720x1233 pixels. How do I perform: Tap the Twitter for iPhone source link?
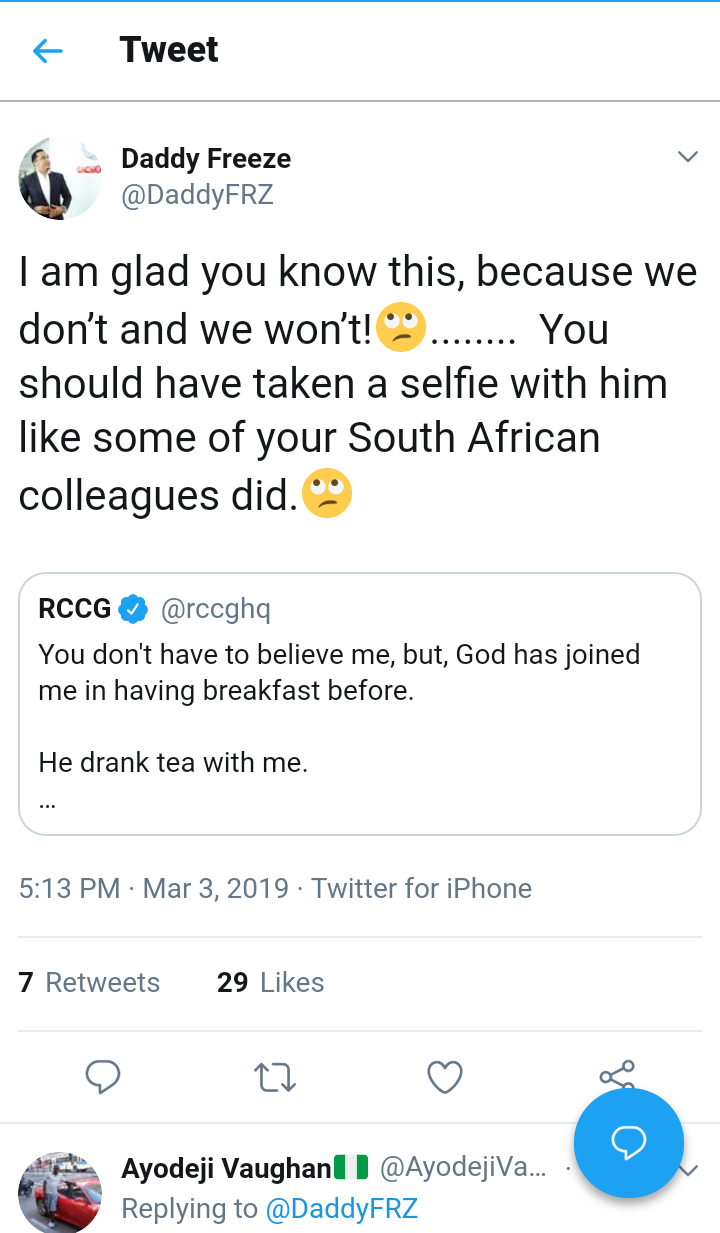(x=421, y=888)
